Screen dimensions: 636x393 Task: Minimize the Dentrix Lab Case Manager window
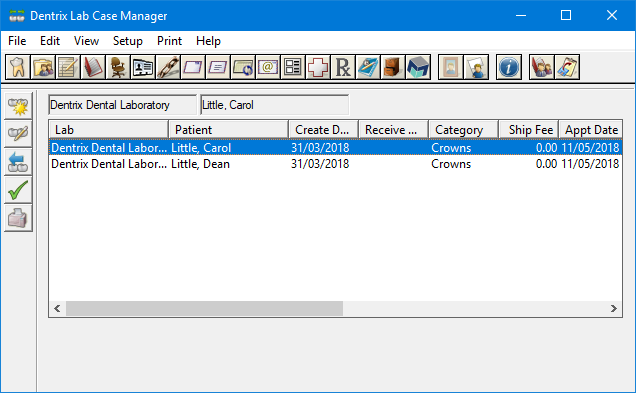[x=521, y=15]
